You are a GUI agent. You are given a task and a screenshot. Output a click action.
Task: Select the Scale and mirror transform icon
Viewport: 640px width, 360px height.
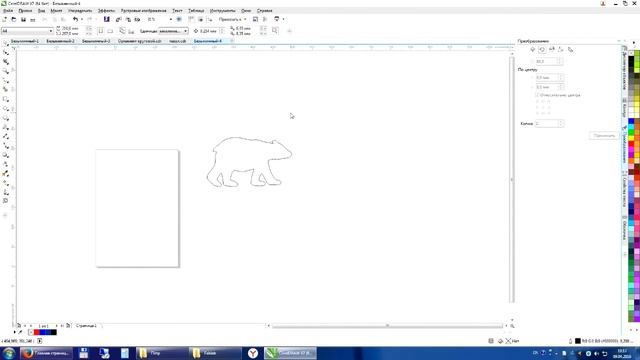[x=551, y=49]
